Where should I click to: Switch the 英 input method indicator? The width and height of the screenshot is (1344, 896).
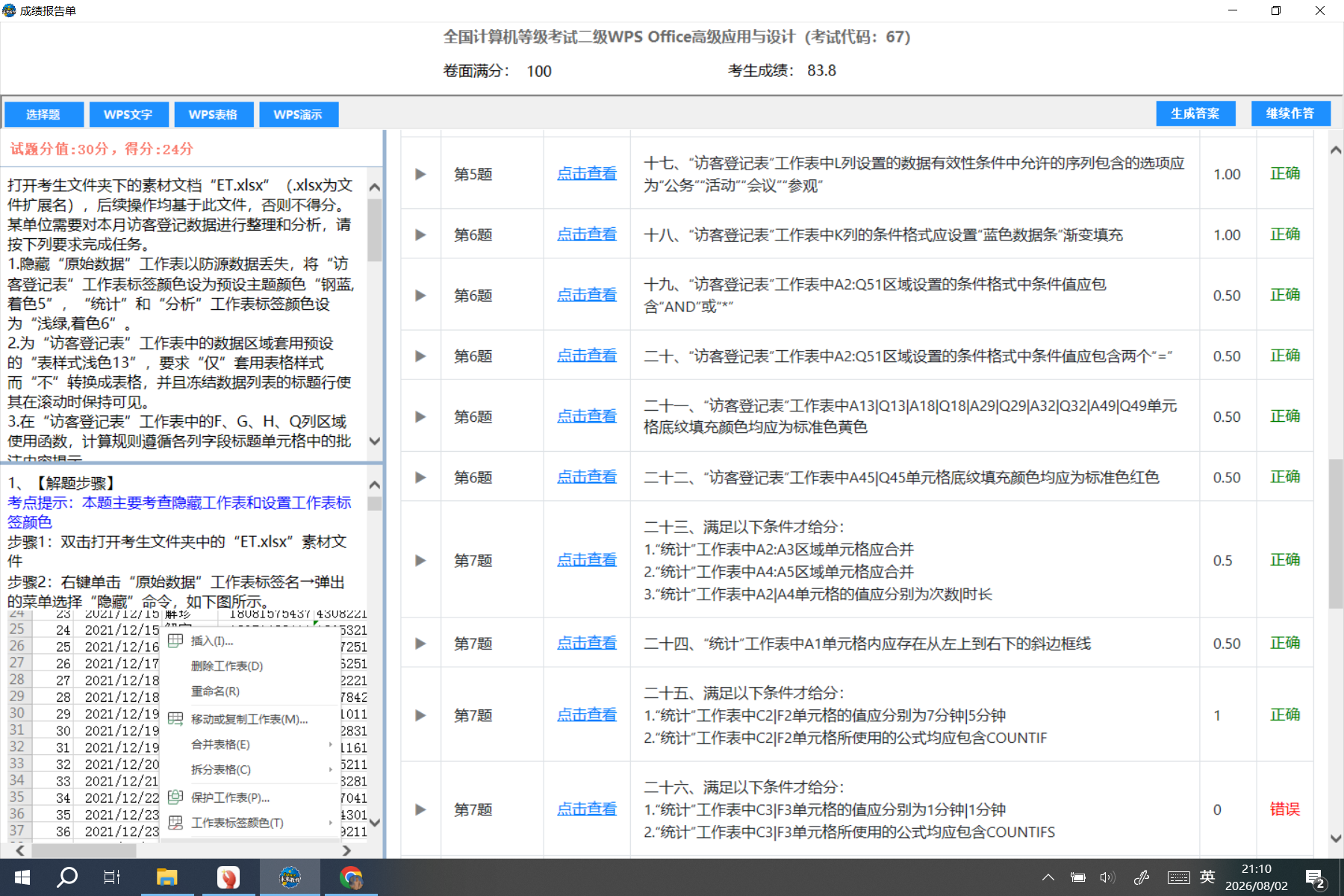[x=1207, y=877]
